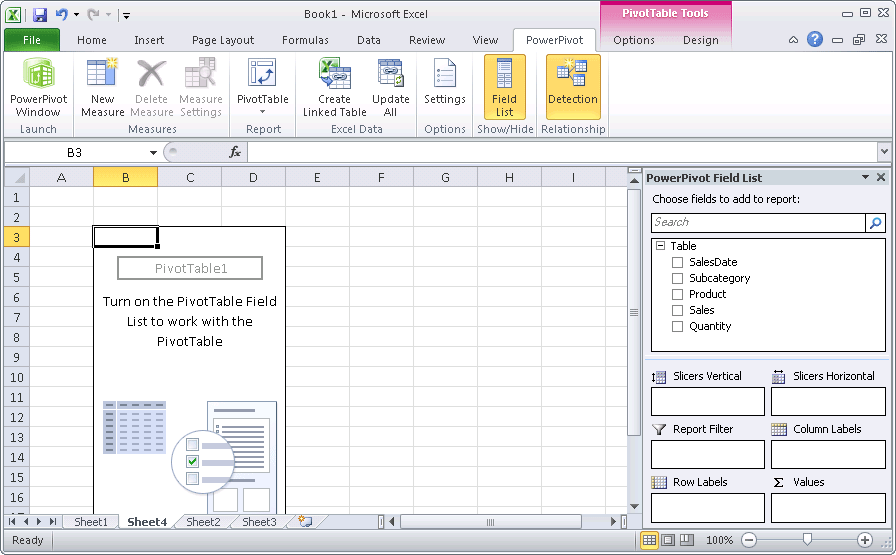The width and height of the screenshot is (896, 555).
Task: Toggle the Field List button
Action: 505,87
